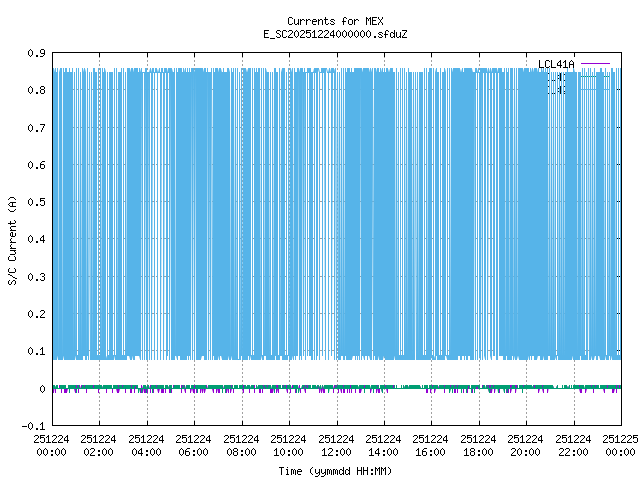The image size is (640, 480).
Task: Click the 251225 00:00 x-axis tick label
Action: (620, 445)
